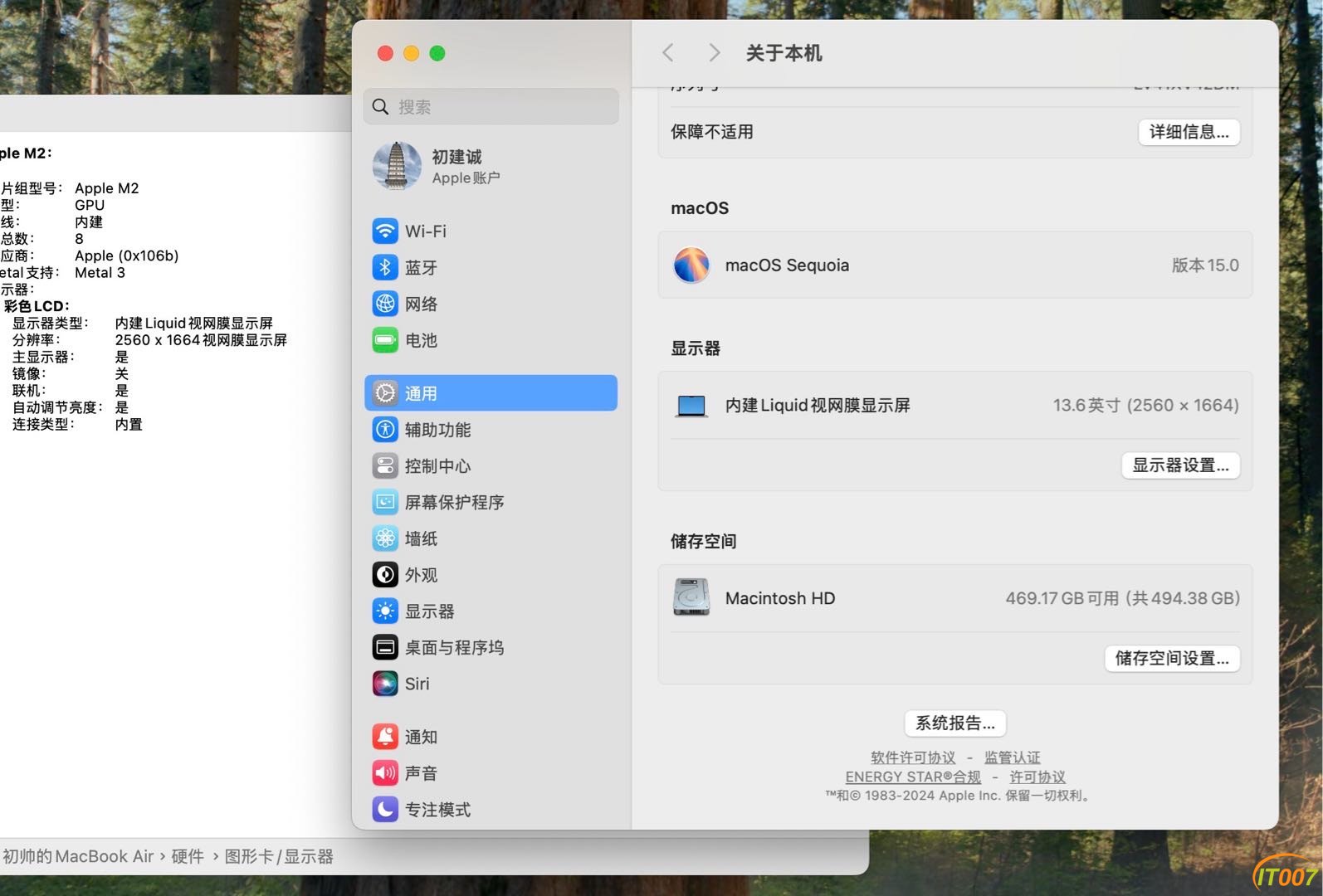Screen dimensions: 1323x896
Task: Select the 辅助功能 sidebar item label
Action: click(437, 430)
